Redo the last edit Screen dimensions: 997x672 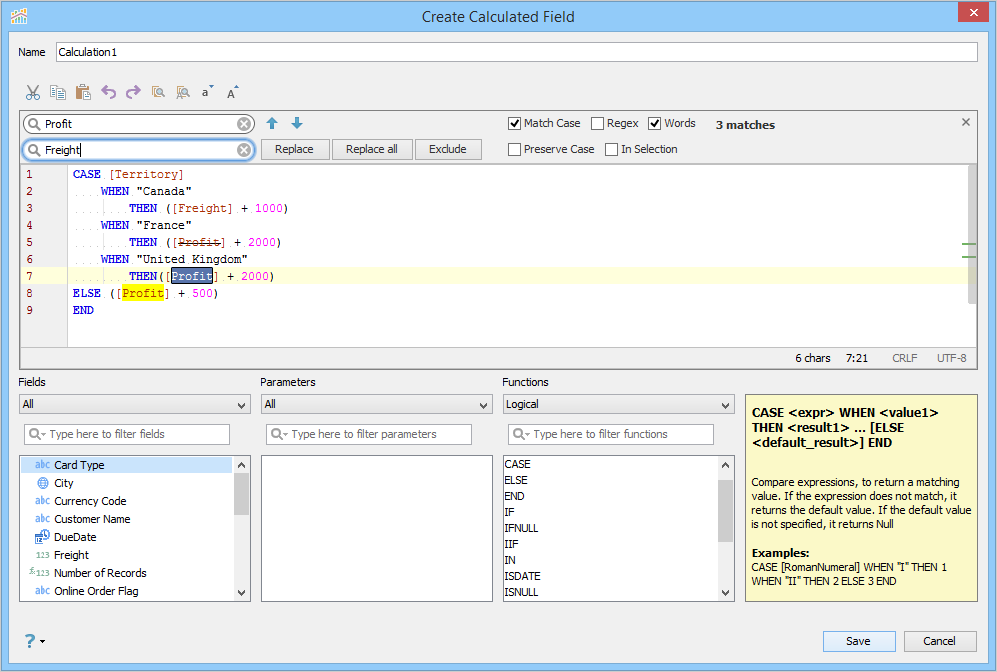click(x=133, y=93)
